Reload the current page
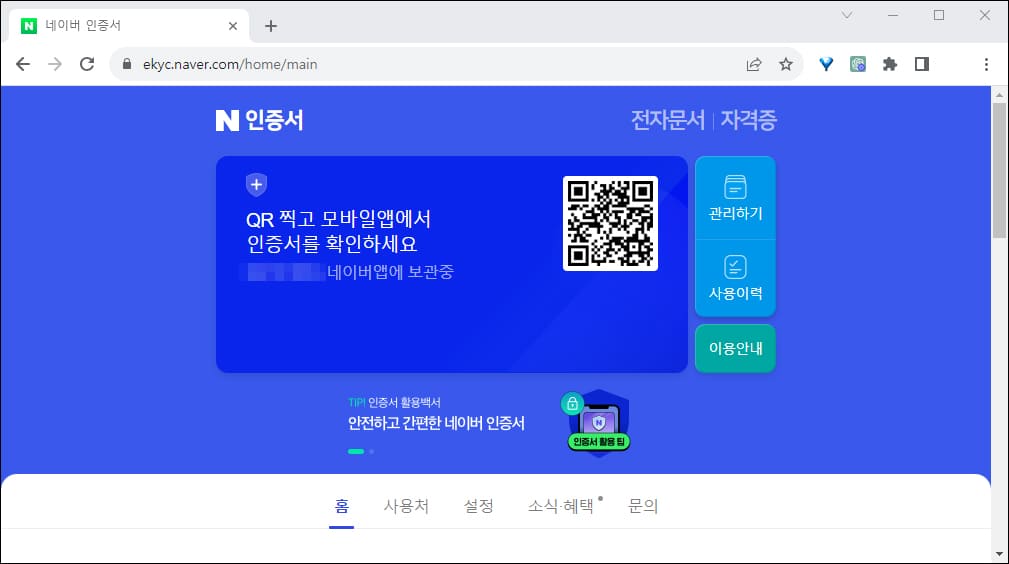Image resolution: width=1009 pixels, height=564 pixels. [87, 64]
